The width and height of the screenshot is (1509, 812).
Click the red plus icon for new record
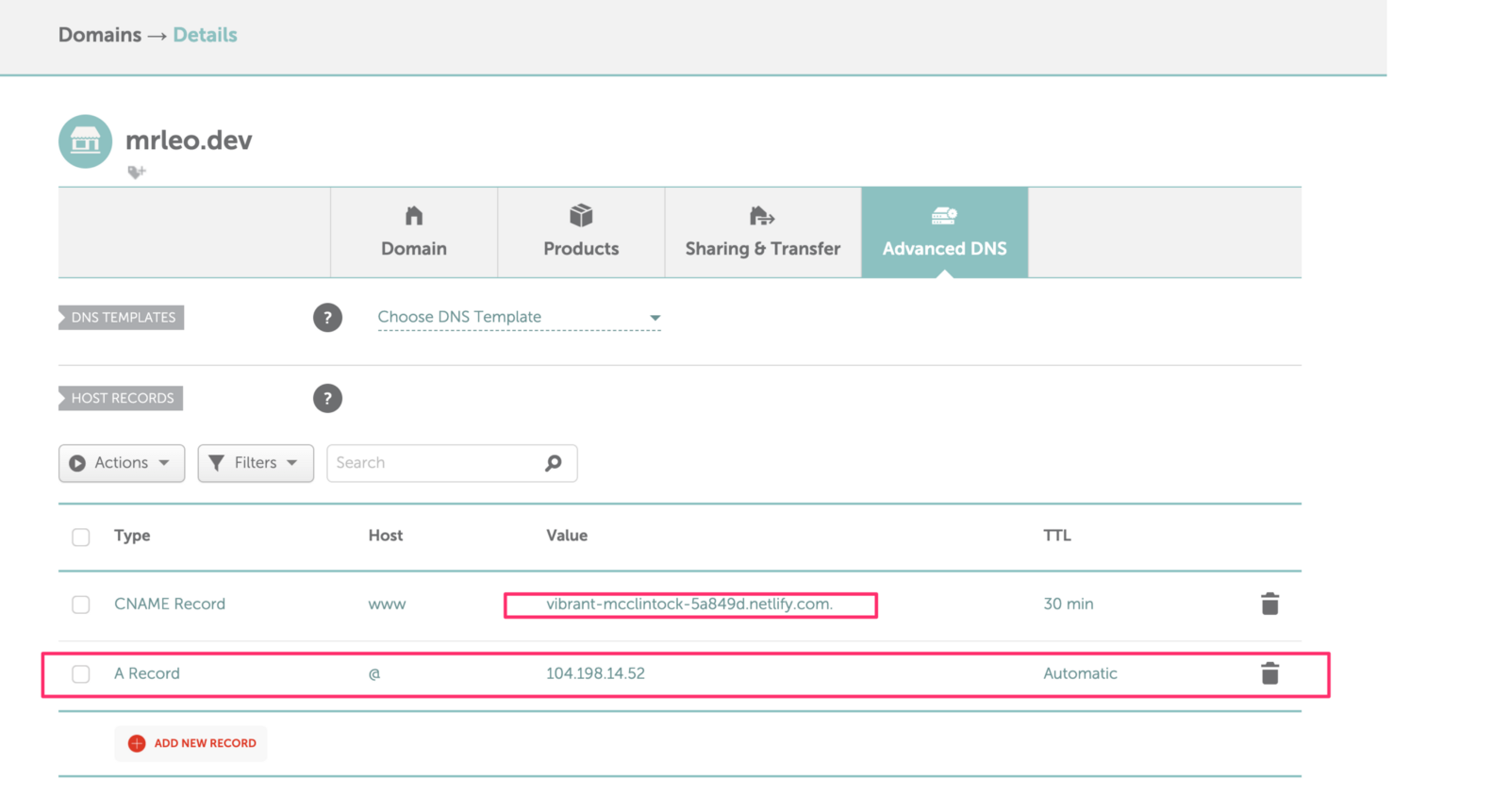click(x=137, y=743)
